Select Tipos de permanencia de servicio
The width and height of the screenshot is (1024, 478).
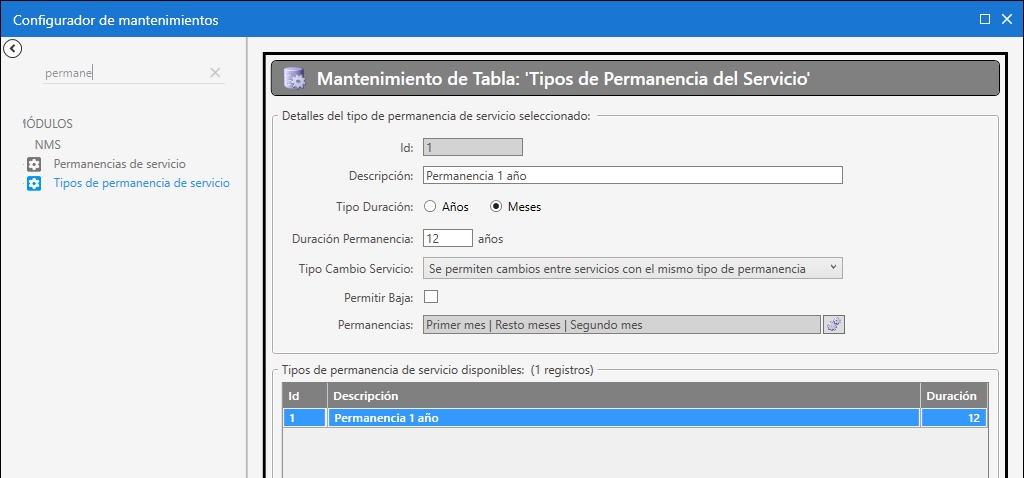click(x=142, y=183)
